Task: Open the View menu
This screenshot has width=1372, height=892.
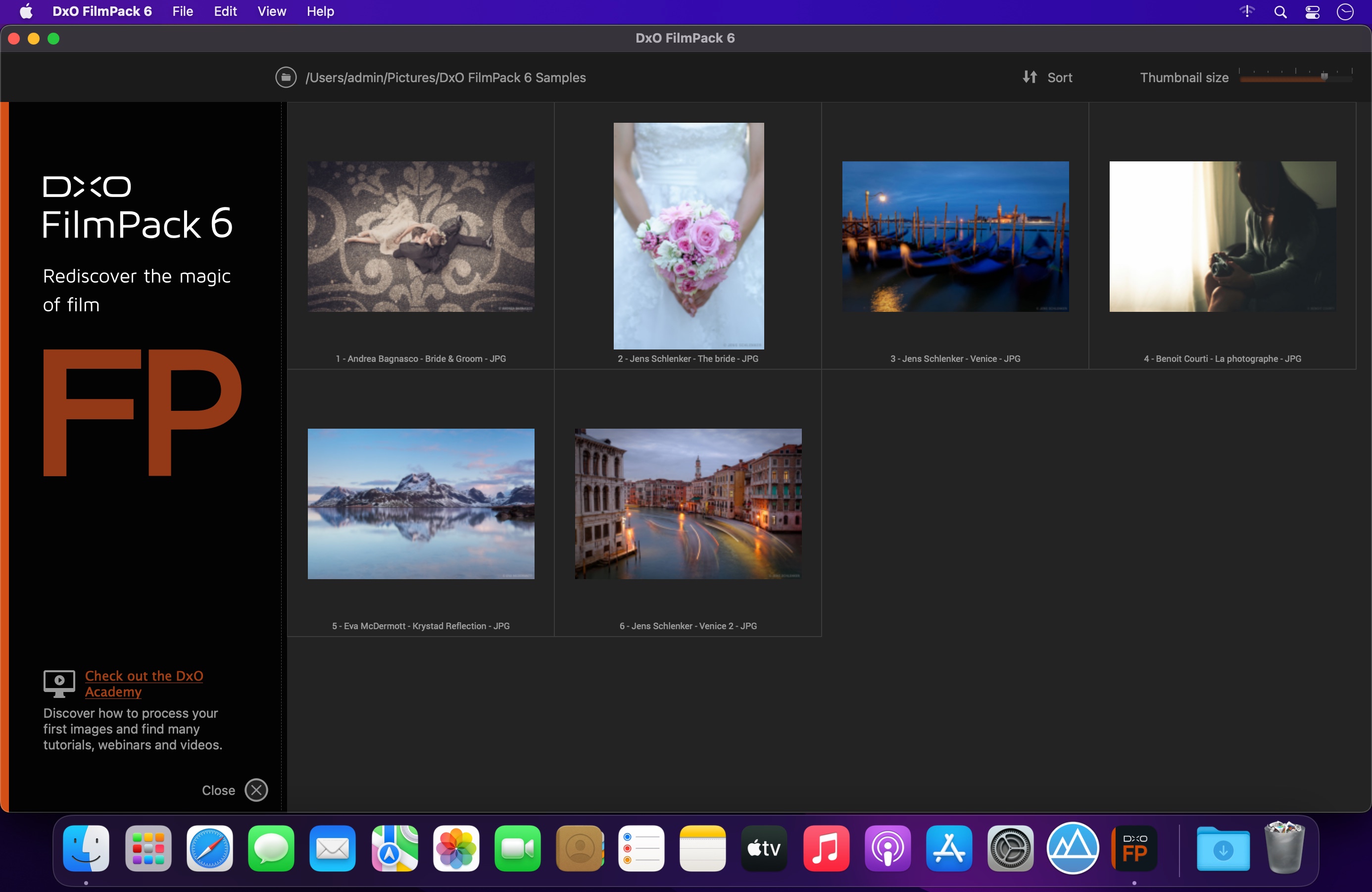Action: [272, 11]
